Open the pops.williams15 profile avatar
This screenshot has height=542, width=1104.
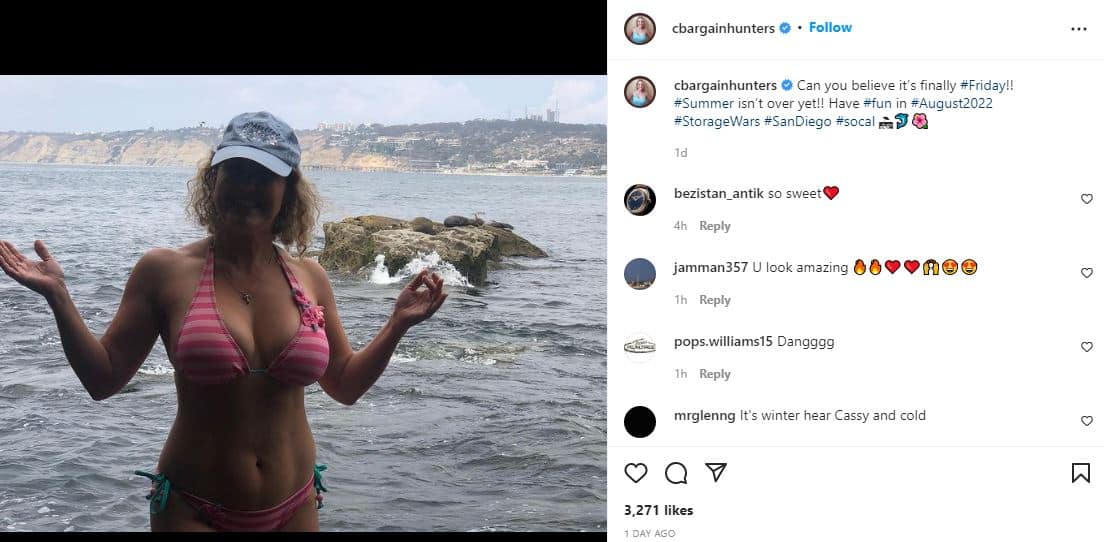tap(640, 347)
